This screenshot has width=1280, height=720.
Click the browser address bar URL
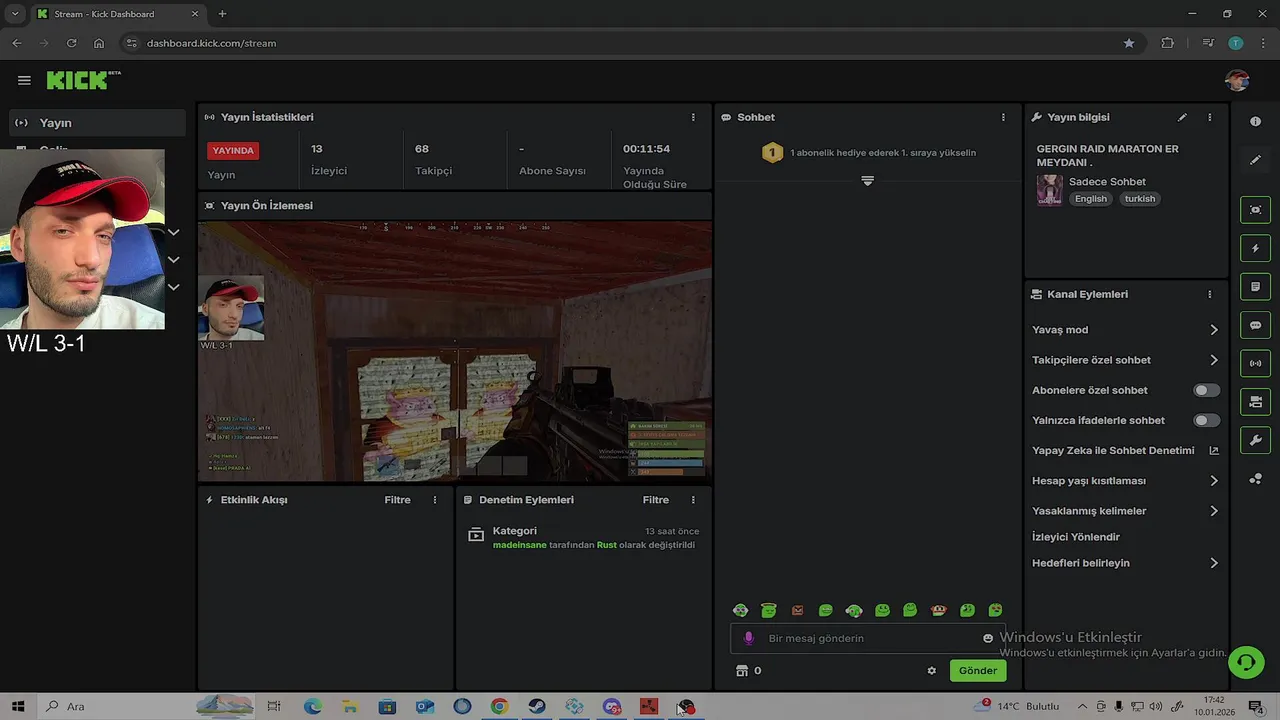coord(211,43)
